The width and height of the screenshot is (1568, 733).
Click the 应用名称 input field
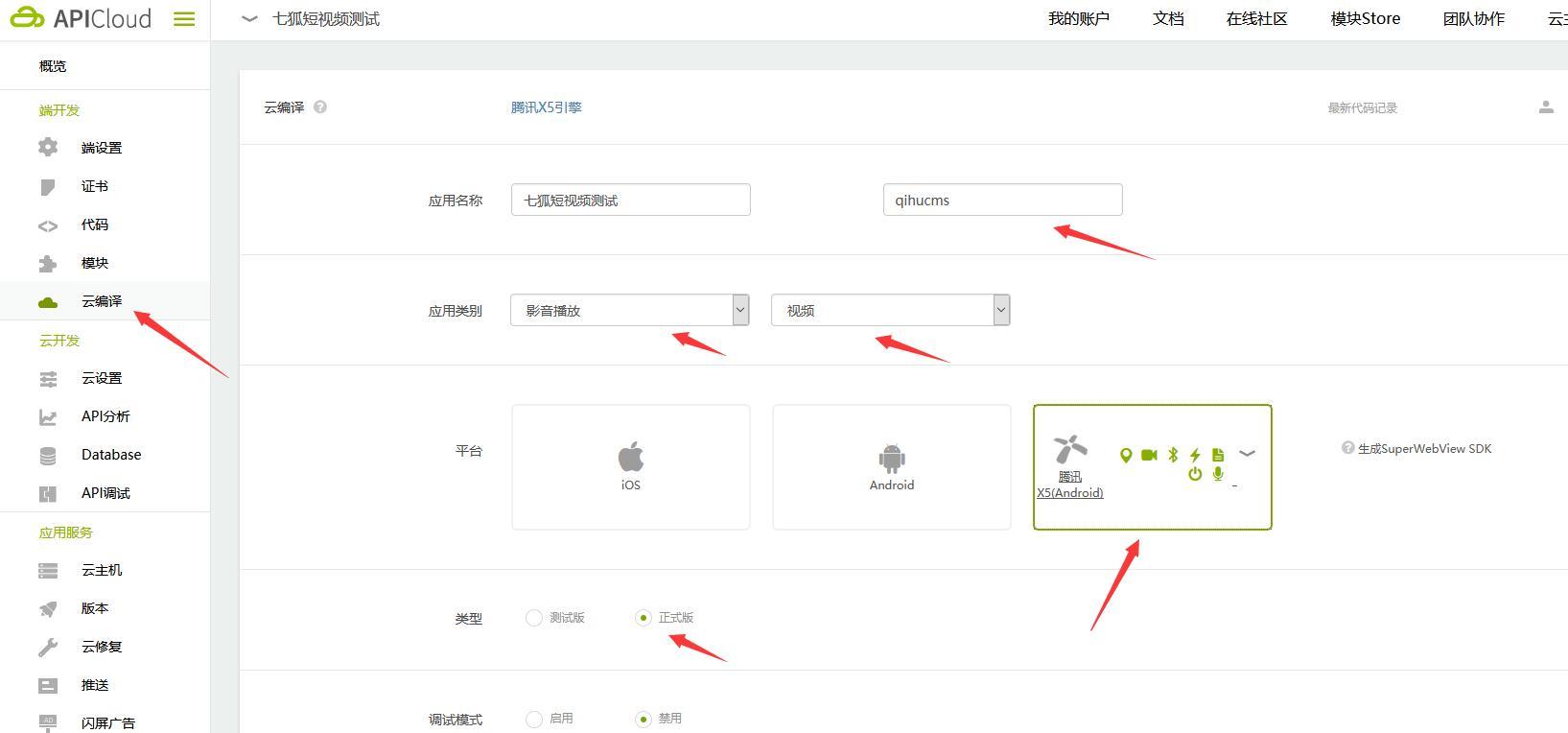[631, 200]
